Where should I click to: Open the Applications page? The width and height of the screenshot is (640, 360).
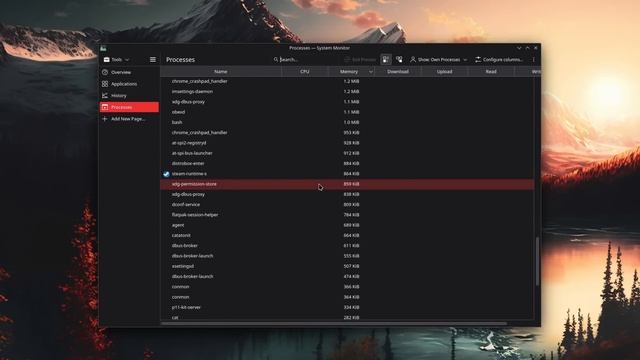(x=129, y=84)
